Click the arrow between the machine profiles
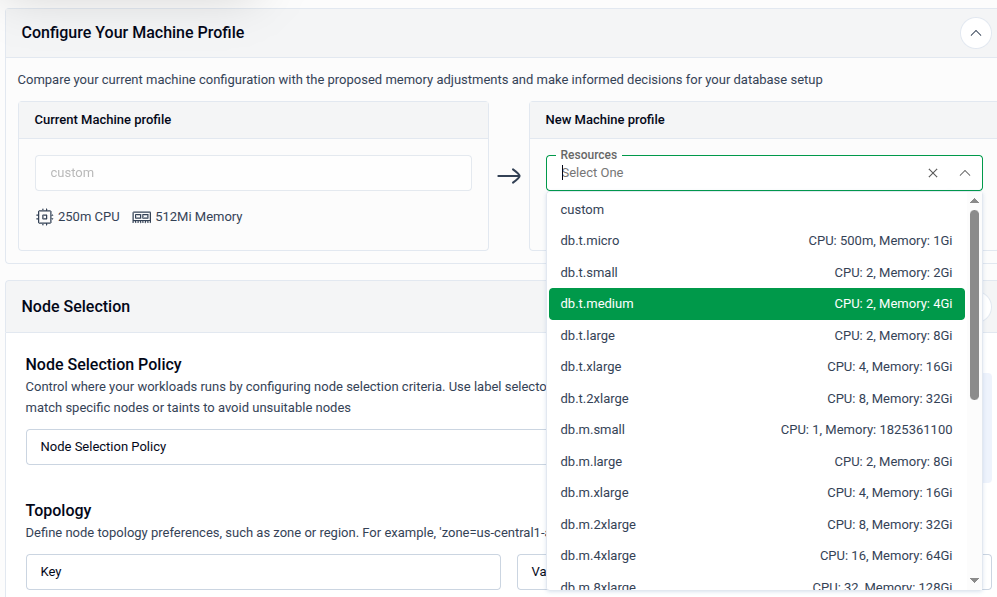 (510, 175)
